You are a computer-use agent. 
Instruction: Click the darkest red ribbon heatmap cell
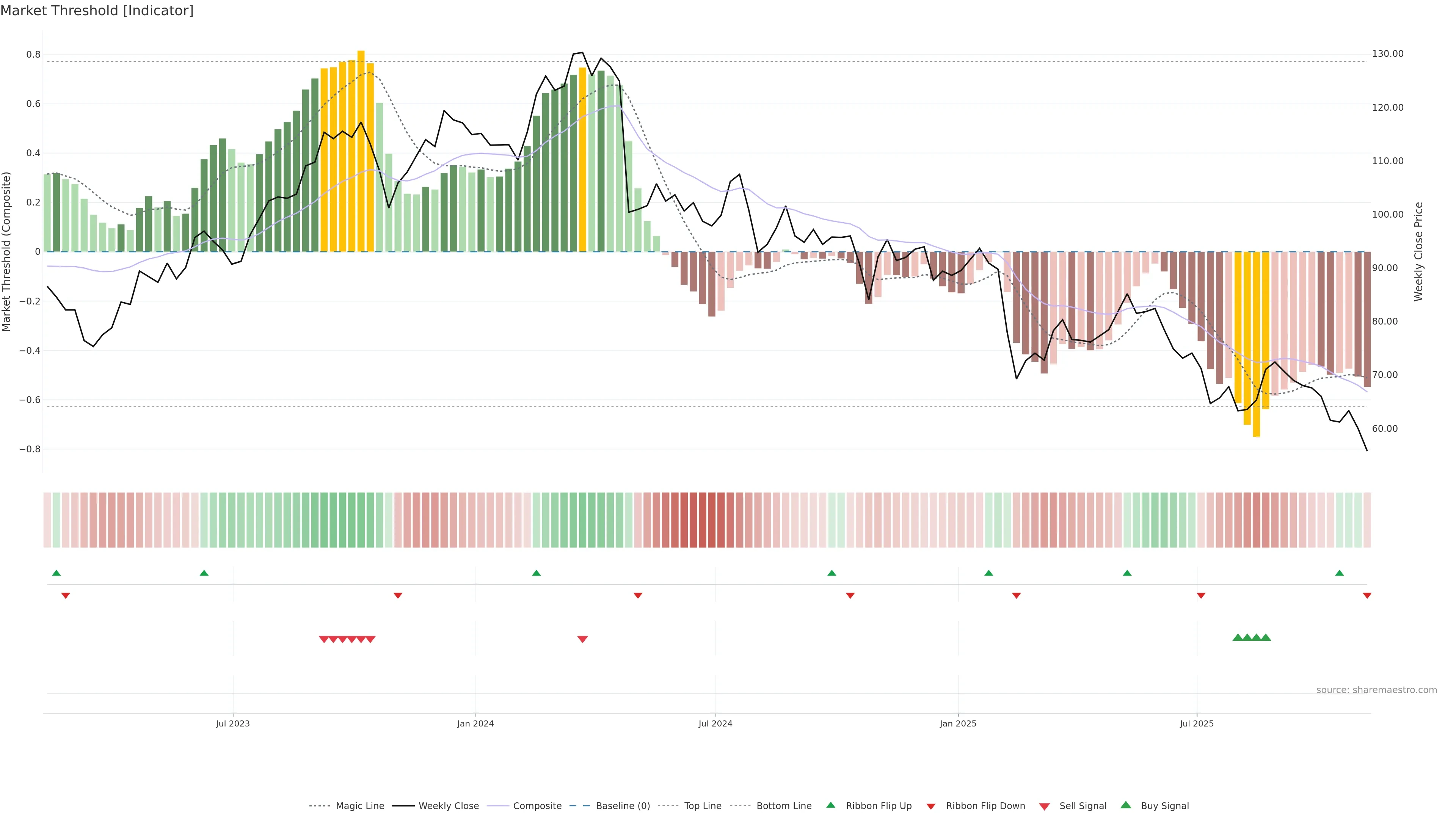(x=703, y=519)
